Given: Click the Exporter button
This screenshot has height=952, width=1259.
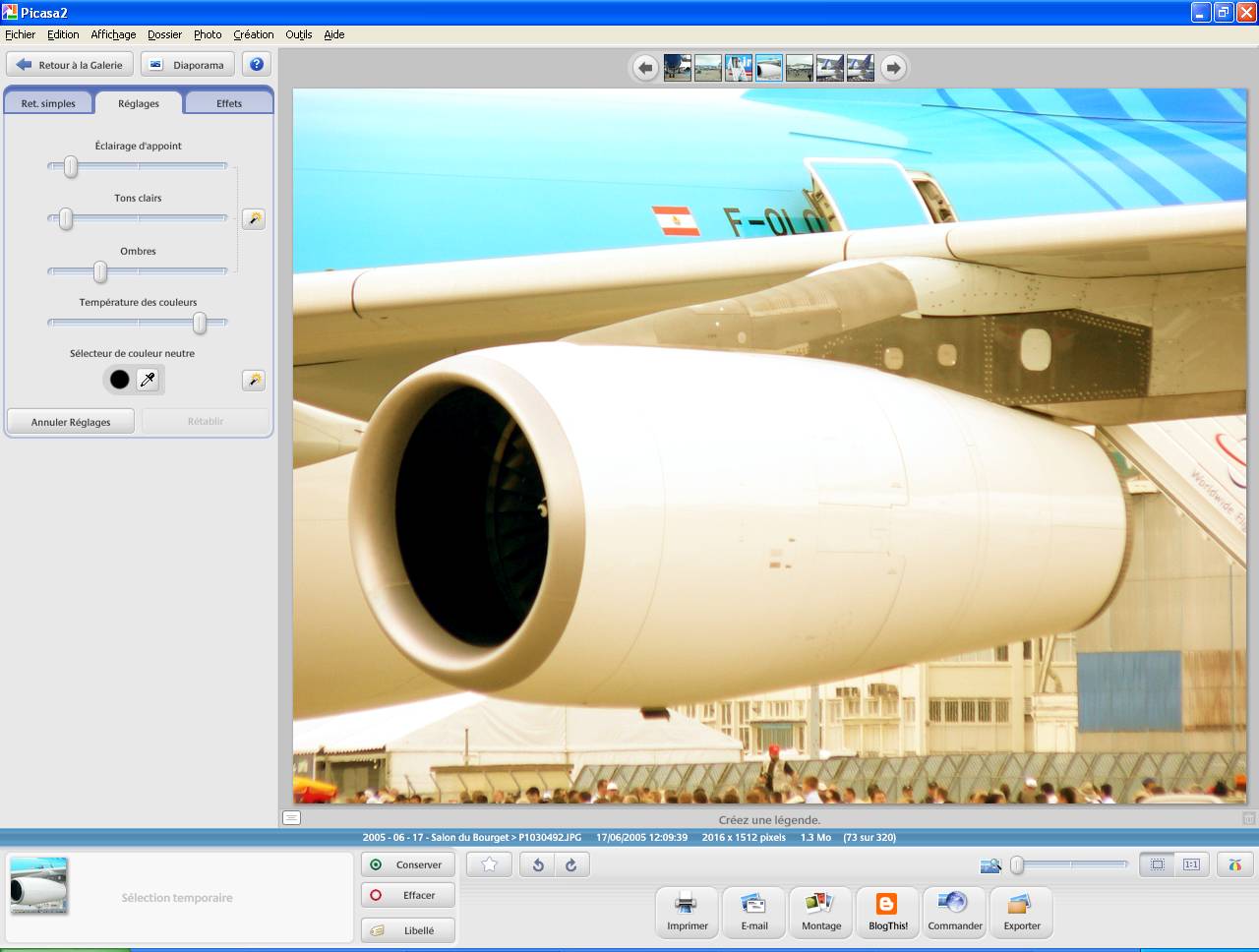Looking at the screenshot, I should coord(1022,912).
